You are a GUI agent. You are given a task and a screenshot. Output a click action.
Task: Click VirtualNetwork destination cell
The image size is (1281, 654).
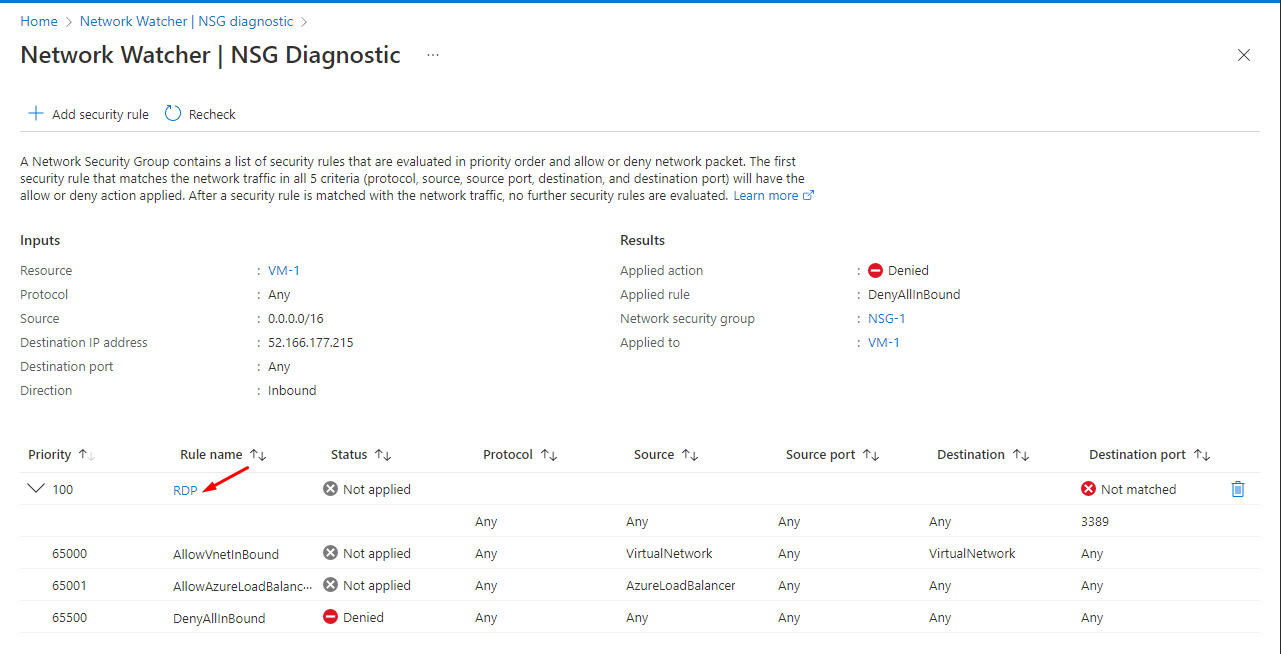pyautogui.click(x=972, y=553)
